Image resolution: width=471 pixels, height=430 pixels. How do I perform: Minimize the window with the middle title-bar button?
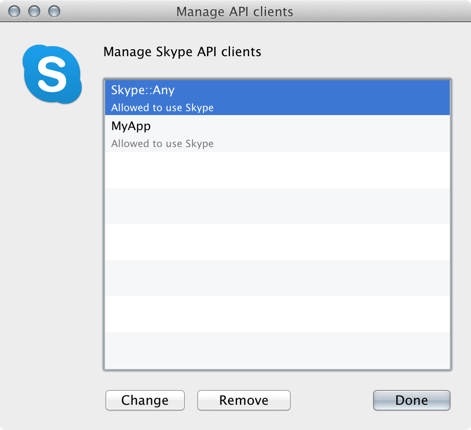34,11
